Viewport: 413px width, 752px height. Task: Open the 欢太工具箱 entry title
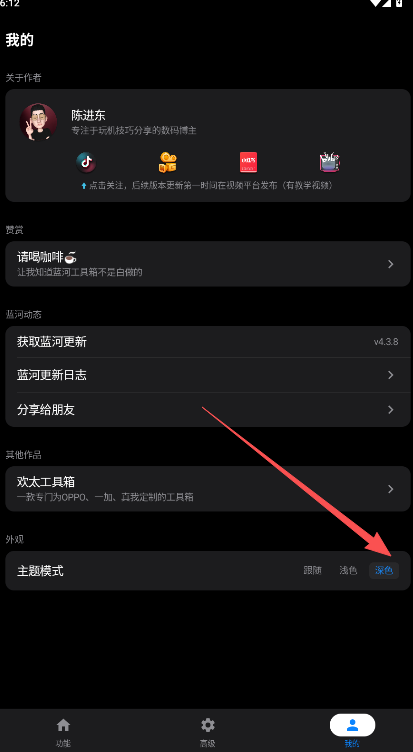(46, 482)
